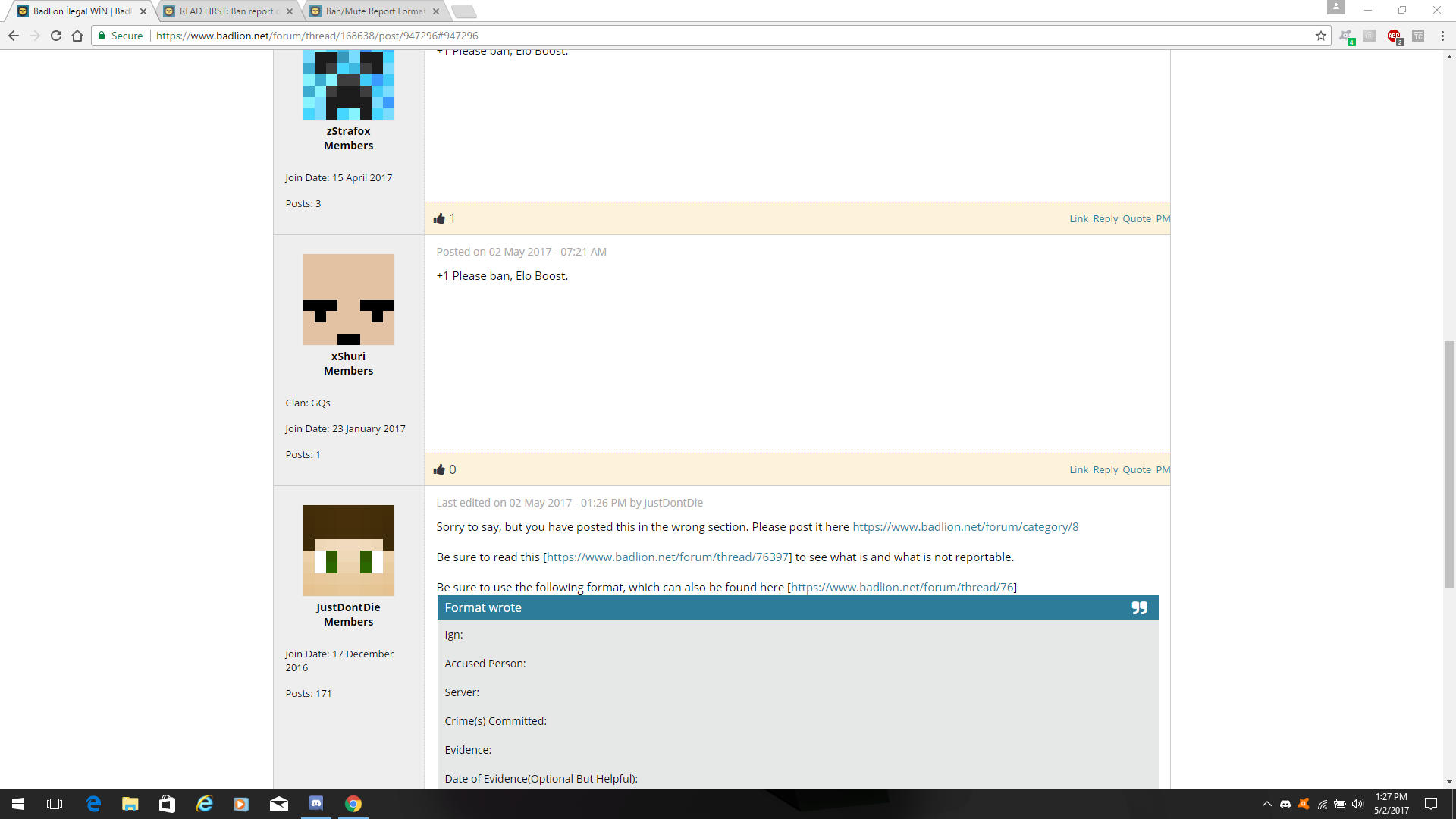Click the quote mark icon in Format box
1456x819 pixels.
tap(1139, 607)
